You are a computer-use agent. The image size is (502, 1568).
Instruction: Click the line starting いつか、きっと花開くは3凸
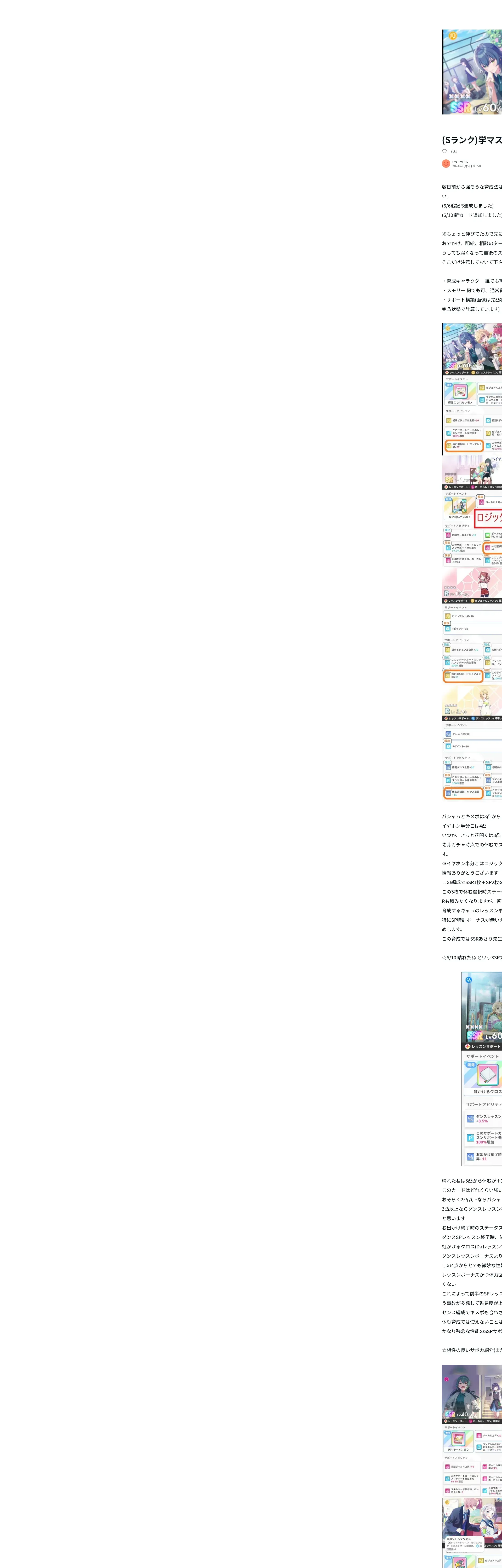tap(471, 835)
